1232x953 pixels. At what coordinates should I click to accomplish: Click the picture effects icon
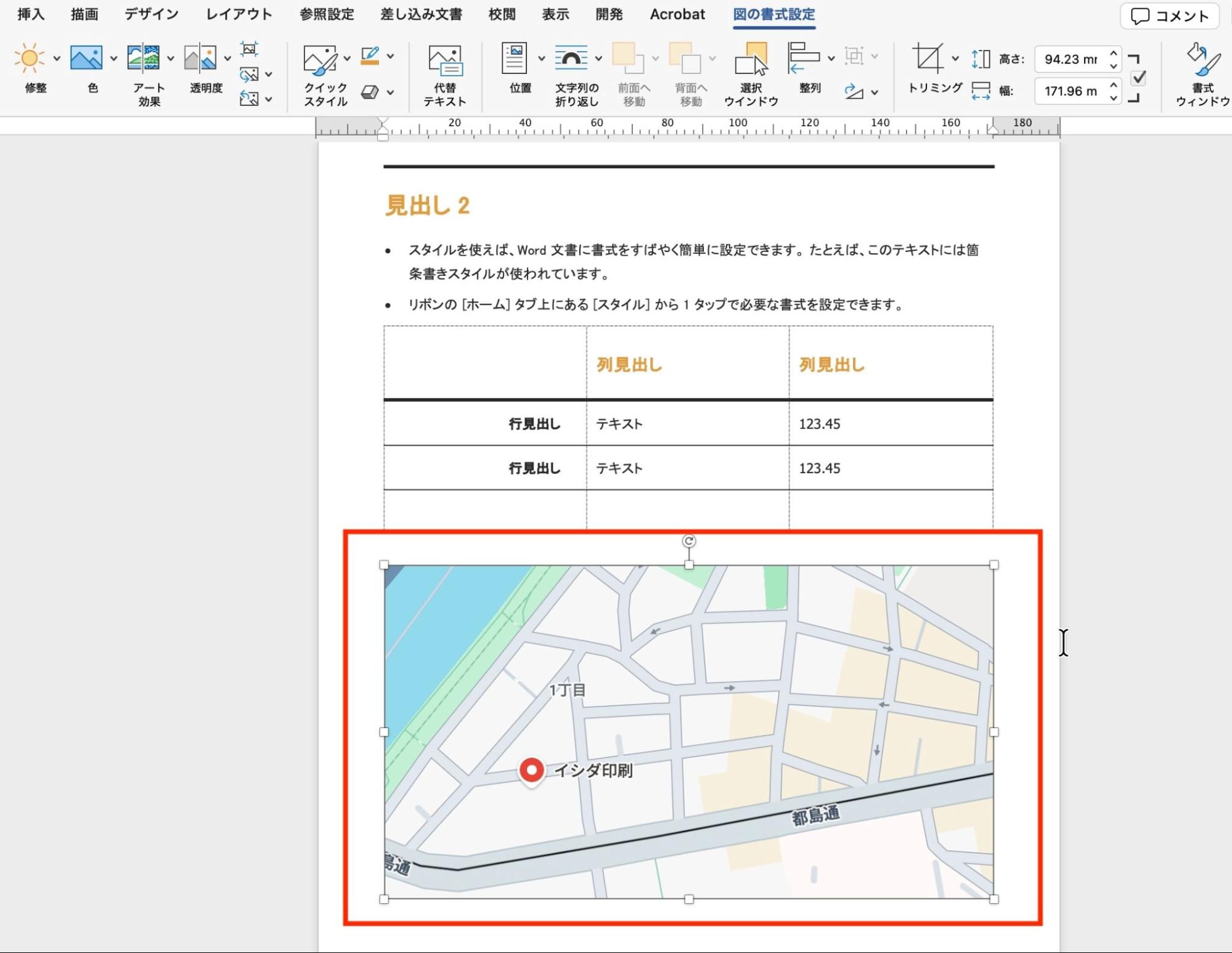[x=370, y=92]
